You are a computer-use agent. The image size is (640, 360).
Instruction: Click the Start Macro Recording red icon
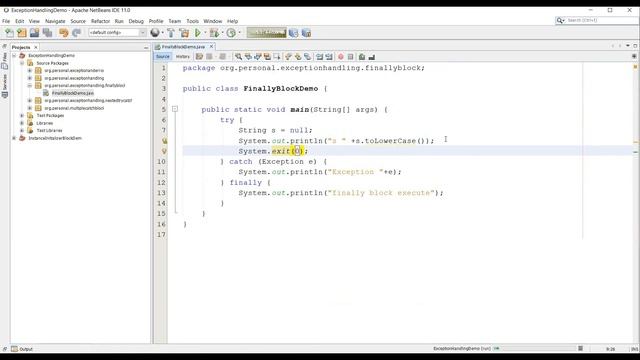tap(341, 57)
